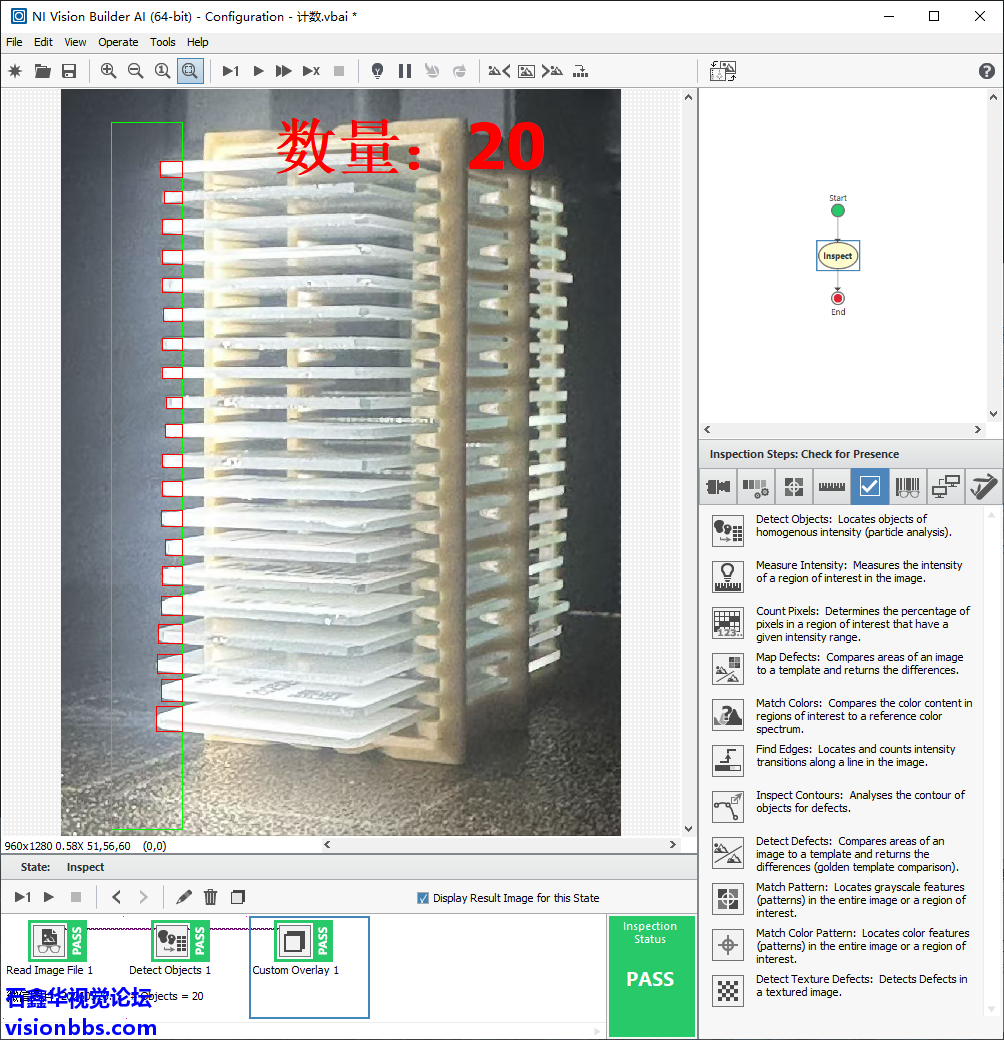Select the Detect Objects 1 step
Image resolution: width=1004 pixels, height=1040 pixels.
pyautogui.click(x=170, y=941)
